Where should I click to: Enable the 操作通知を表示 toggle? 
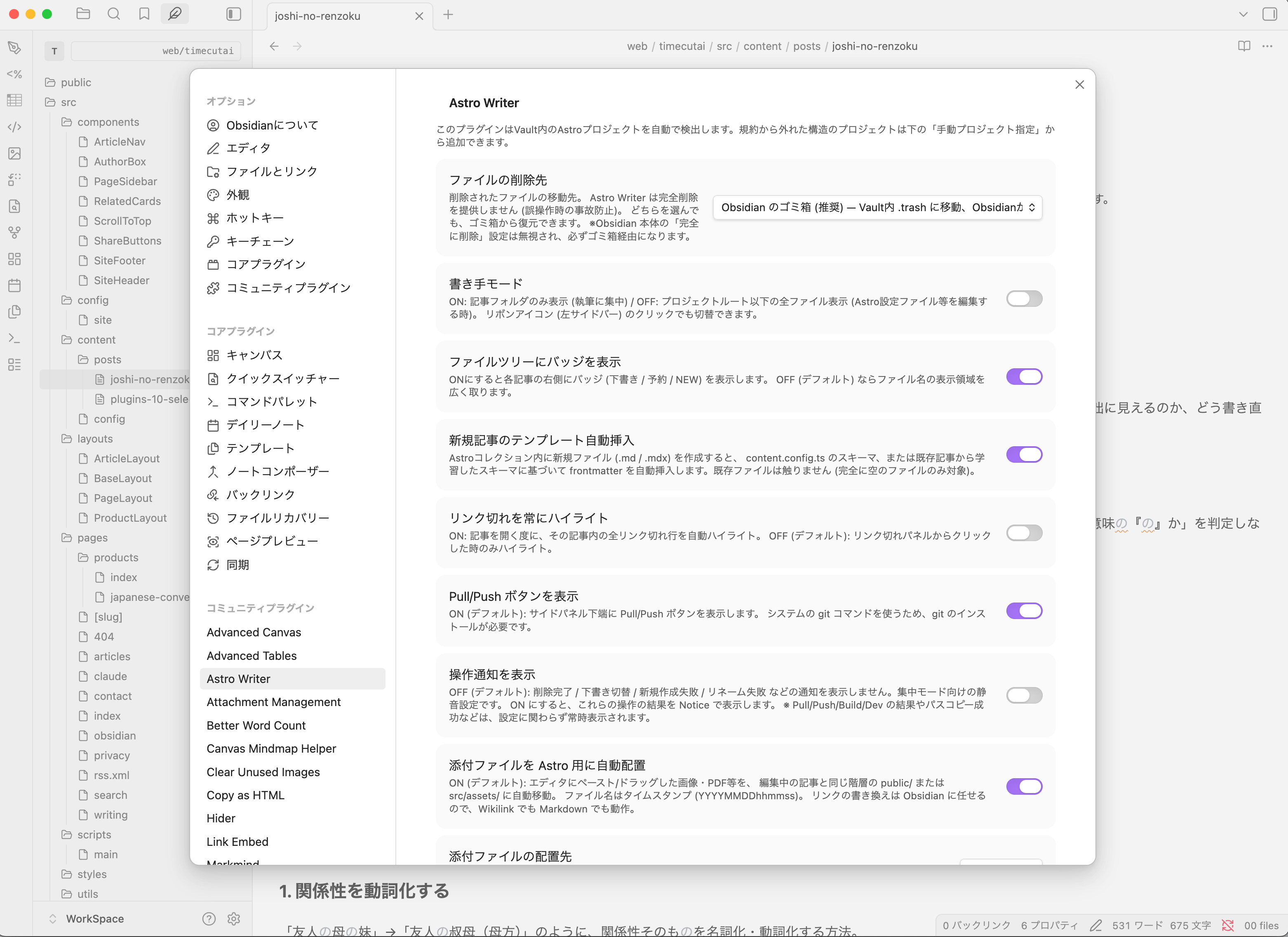1025,695
